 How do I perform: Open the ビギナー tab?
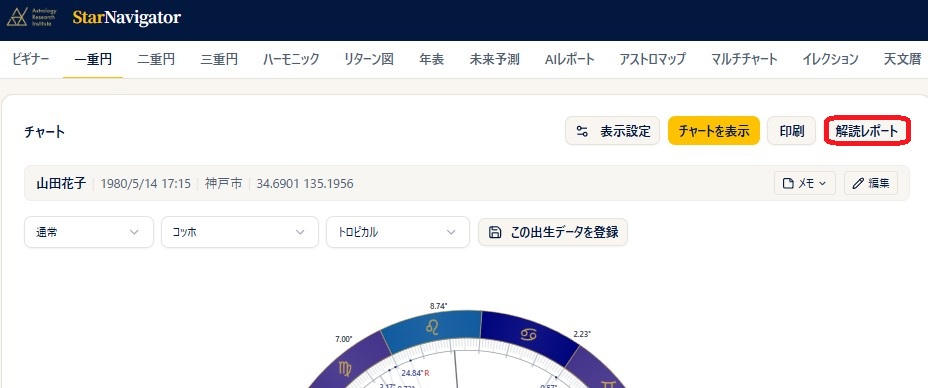click(x=30, y=59)
